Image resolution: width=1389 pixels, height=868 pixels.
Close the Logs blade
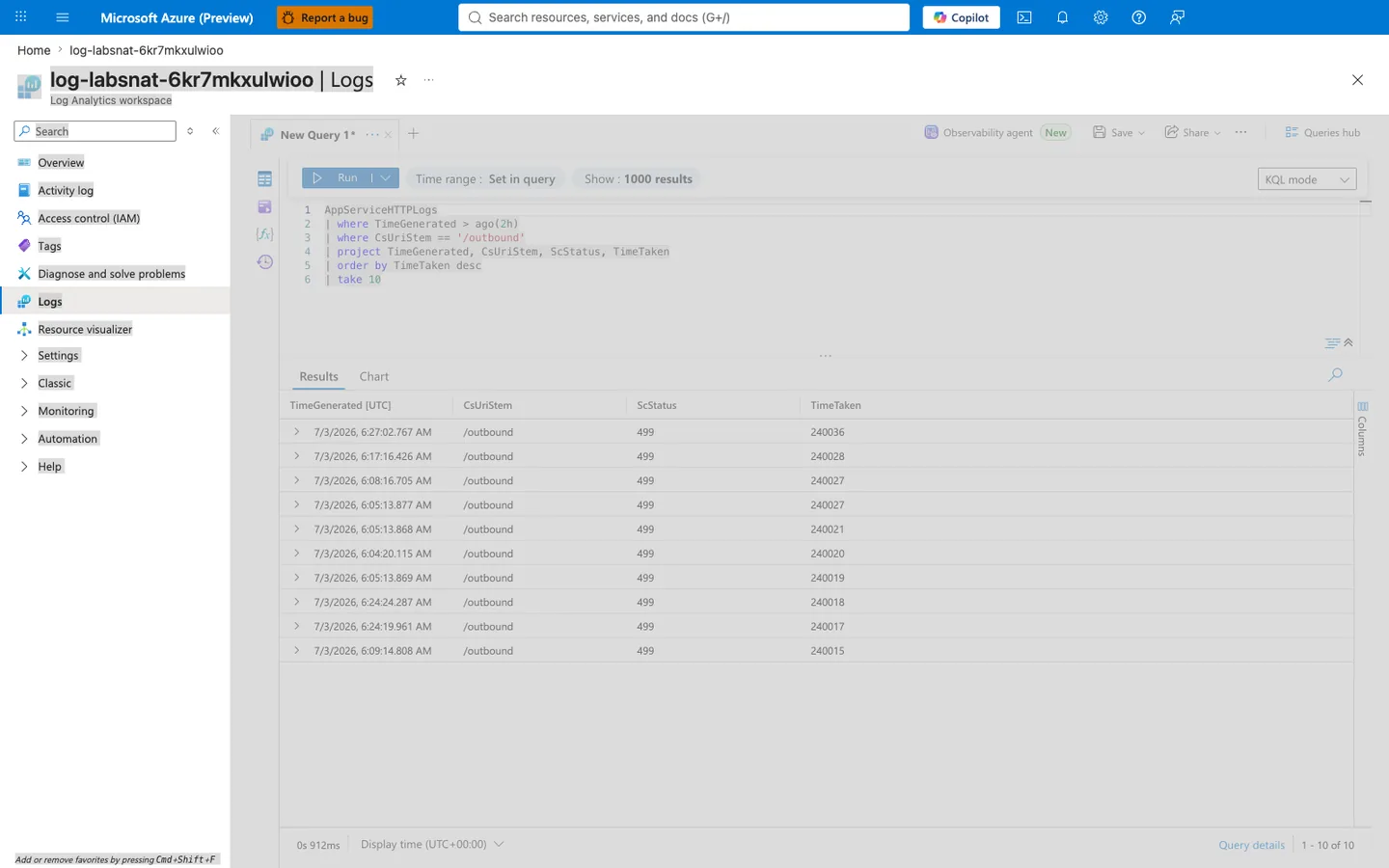(1357, 80)
